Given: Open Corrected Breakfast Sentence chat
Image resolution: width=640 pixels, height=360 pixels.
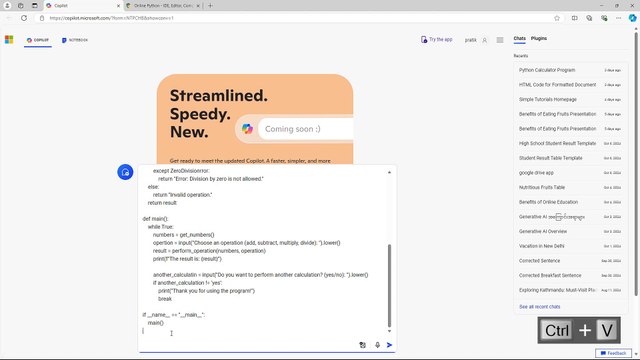Looking at the screenshot, I should coord(570,276).
